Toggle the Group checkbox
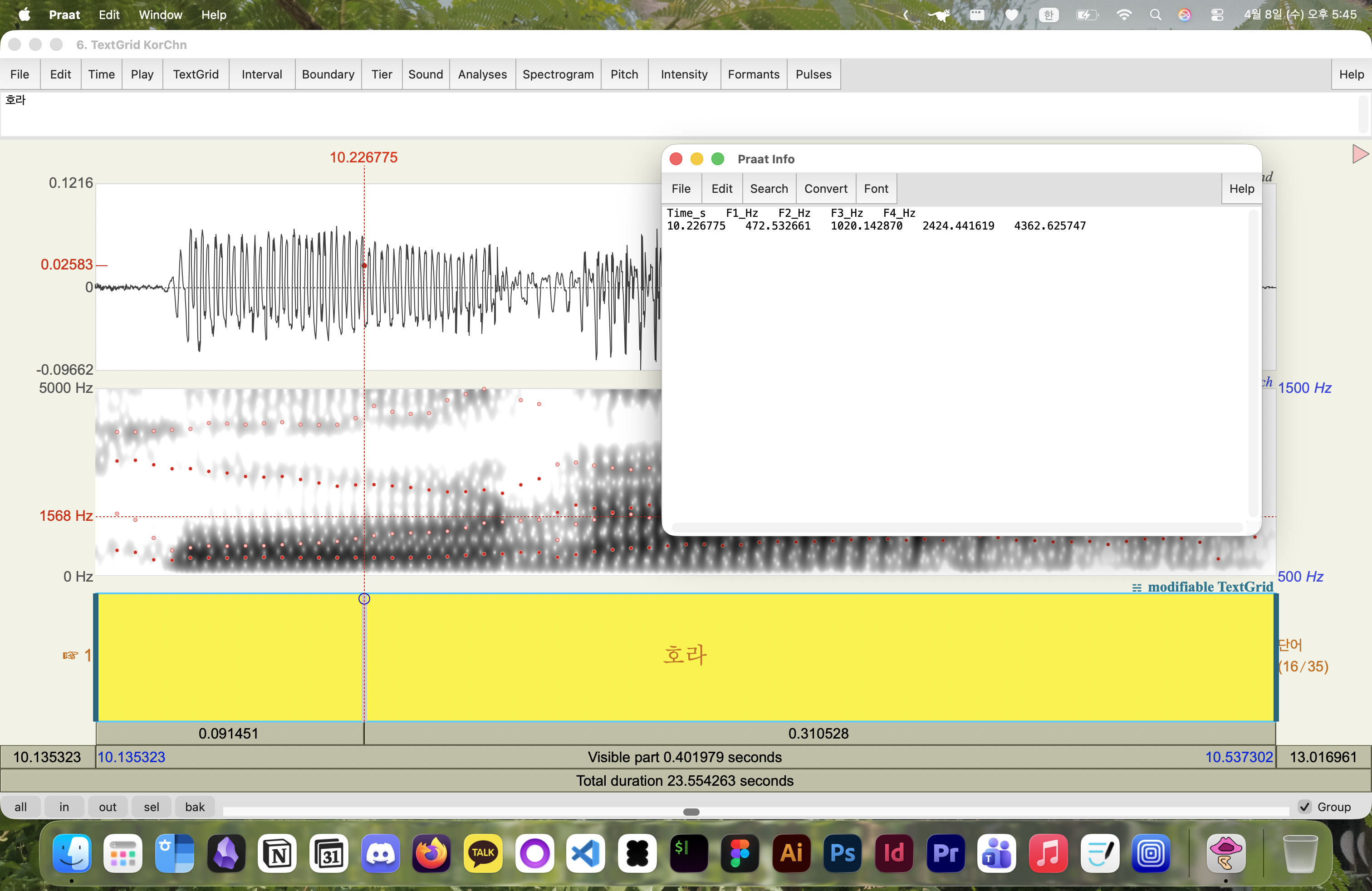Image resolution: width=1372 pixels, height=891 pixels. 1305,807
